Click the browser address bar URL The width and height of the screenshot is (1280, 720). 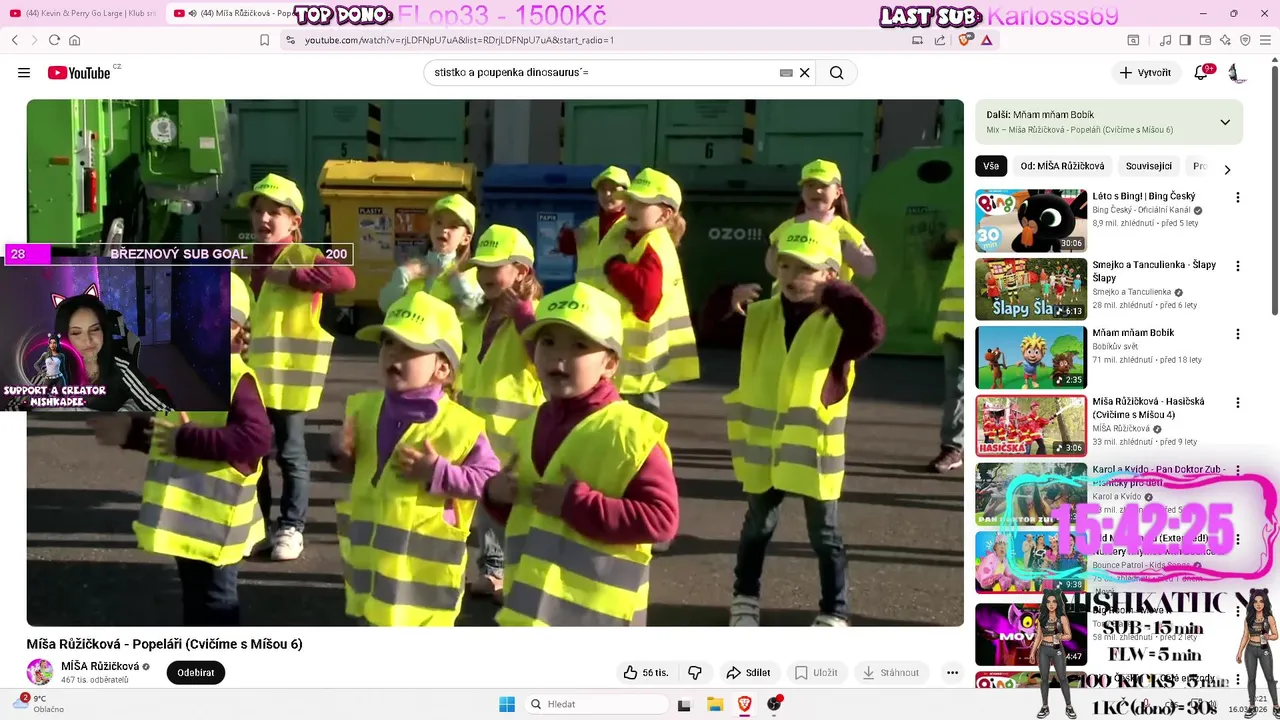(459, 40)
